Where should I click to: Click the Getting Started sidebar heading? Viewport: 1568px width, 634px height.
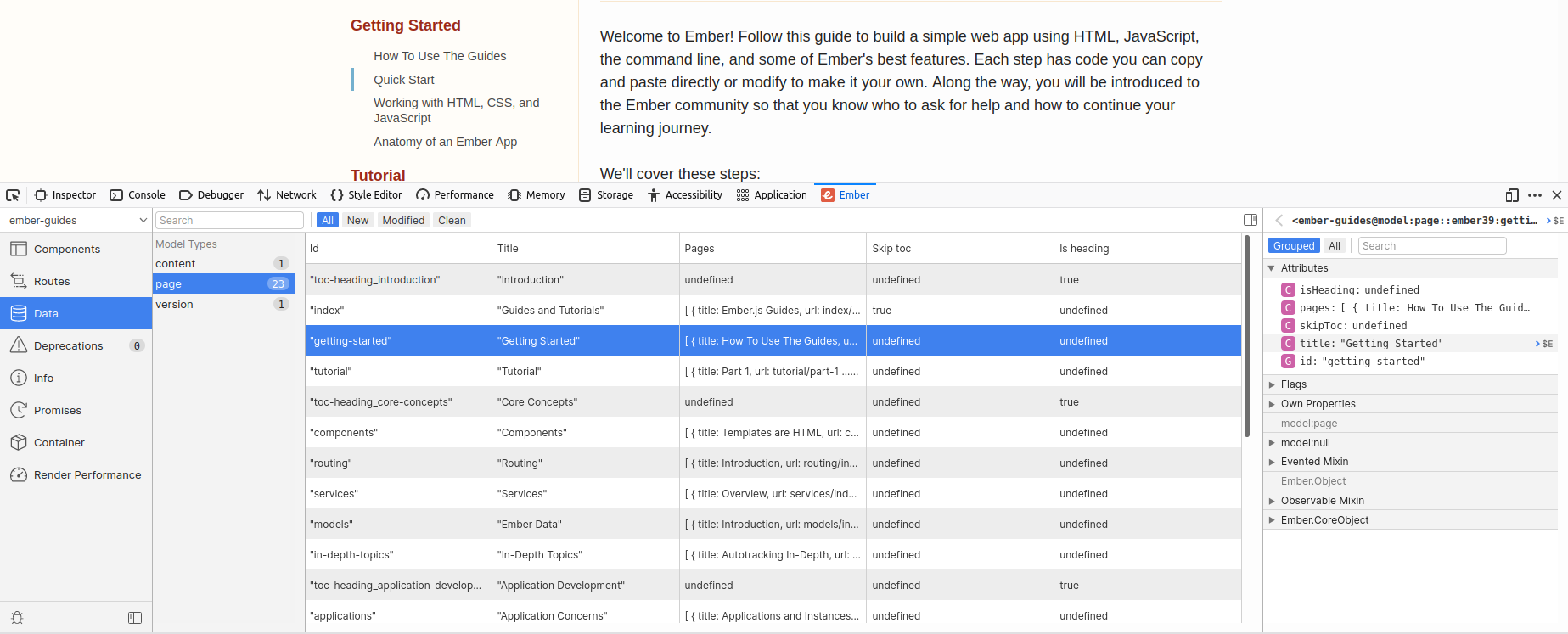(x=406, y=25)
